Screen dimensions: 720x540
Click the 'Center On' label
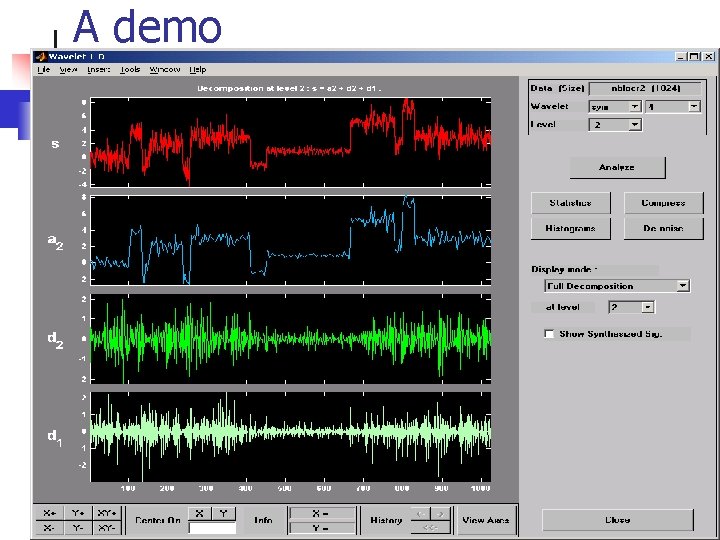(x=158, y=520)
